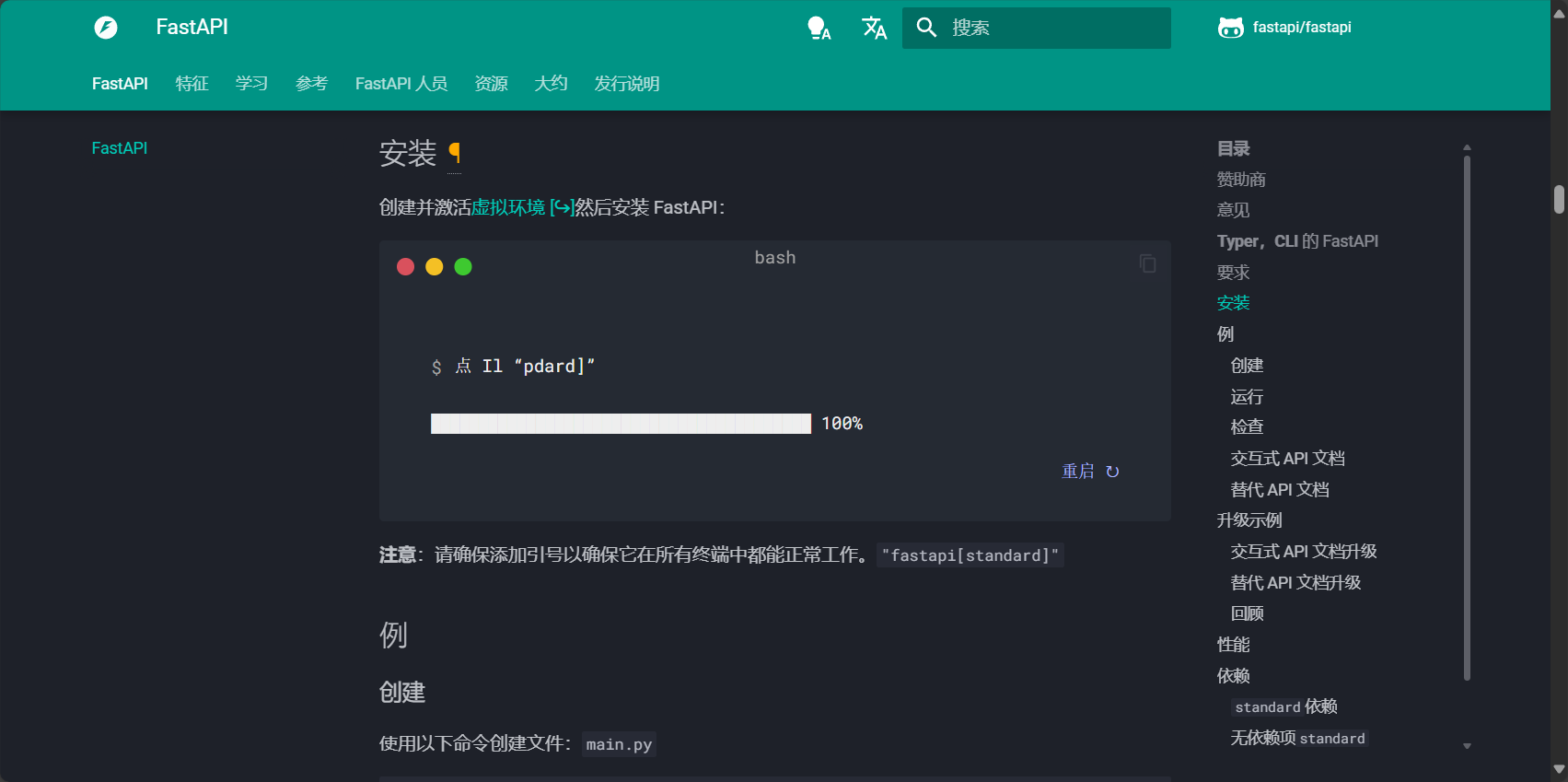The image size is (1568, 782).
Task: Select 安装 in table of contents
Action: (x=1233, y=303)
